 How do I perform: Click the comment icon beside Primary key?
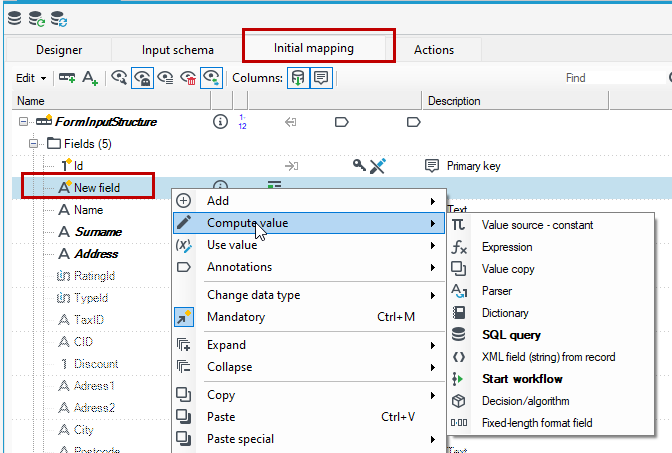432,165
